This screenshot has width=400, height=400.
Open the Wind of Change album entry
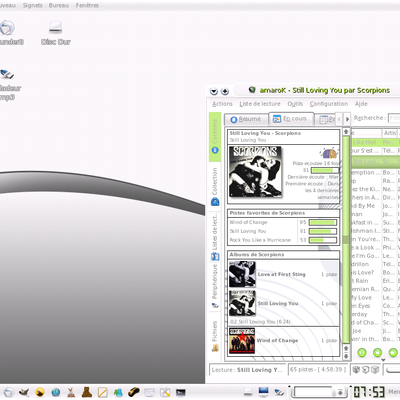click(277, 340)
